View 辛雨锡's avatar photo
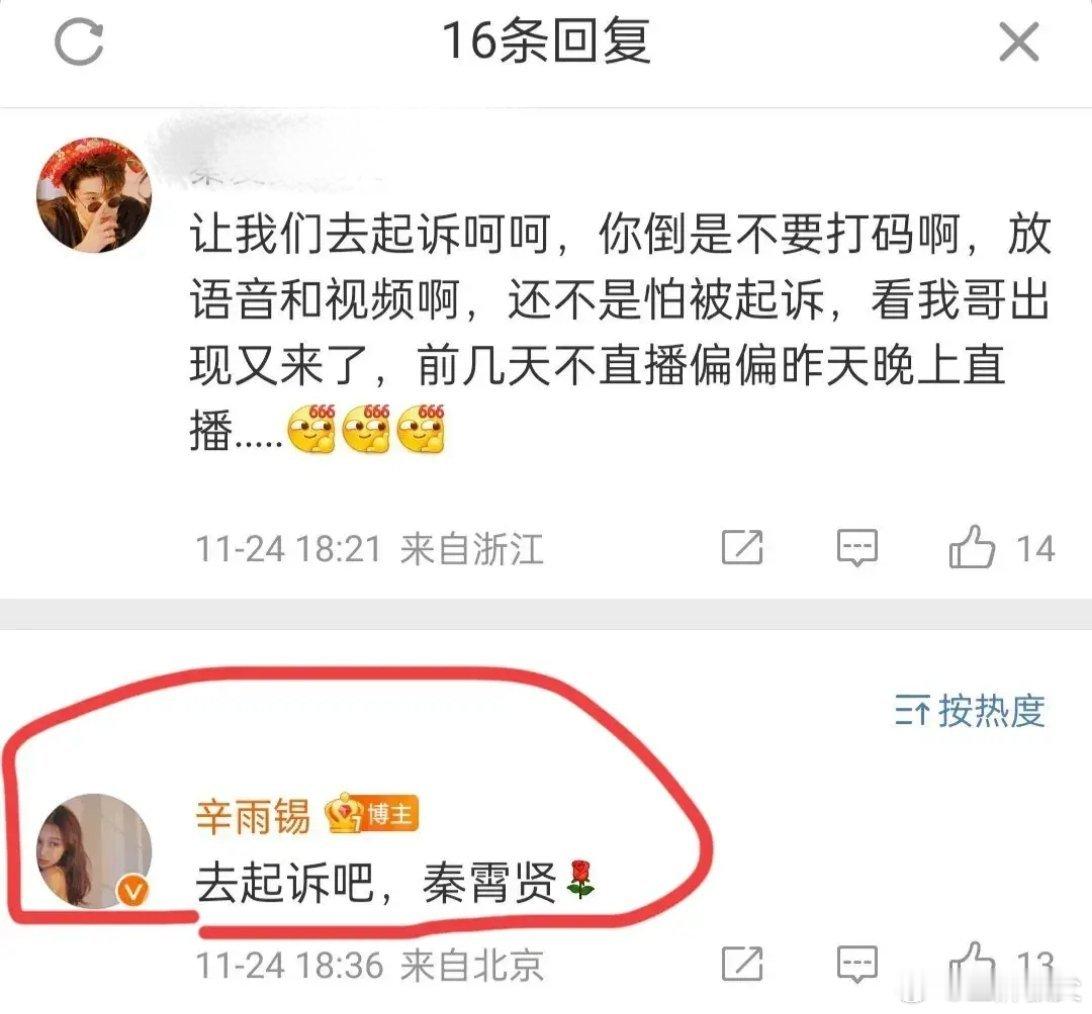1092x1014 pixels. coord(94,851)
